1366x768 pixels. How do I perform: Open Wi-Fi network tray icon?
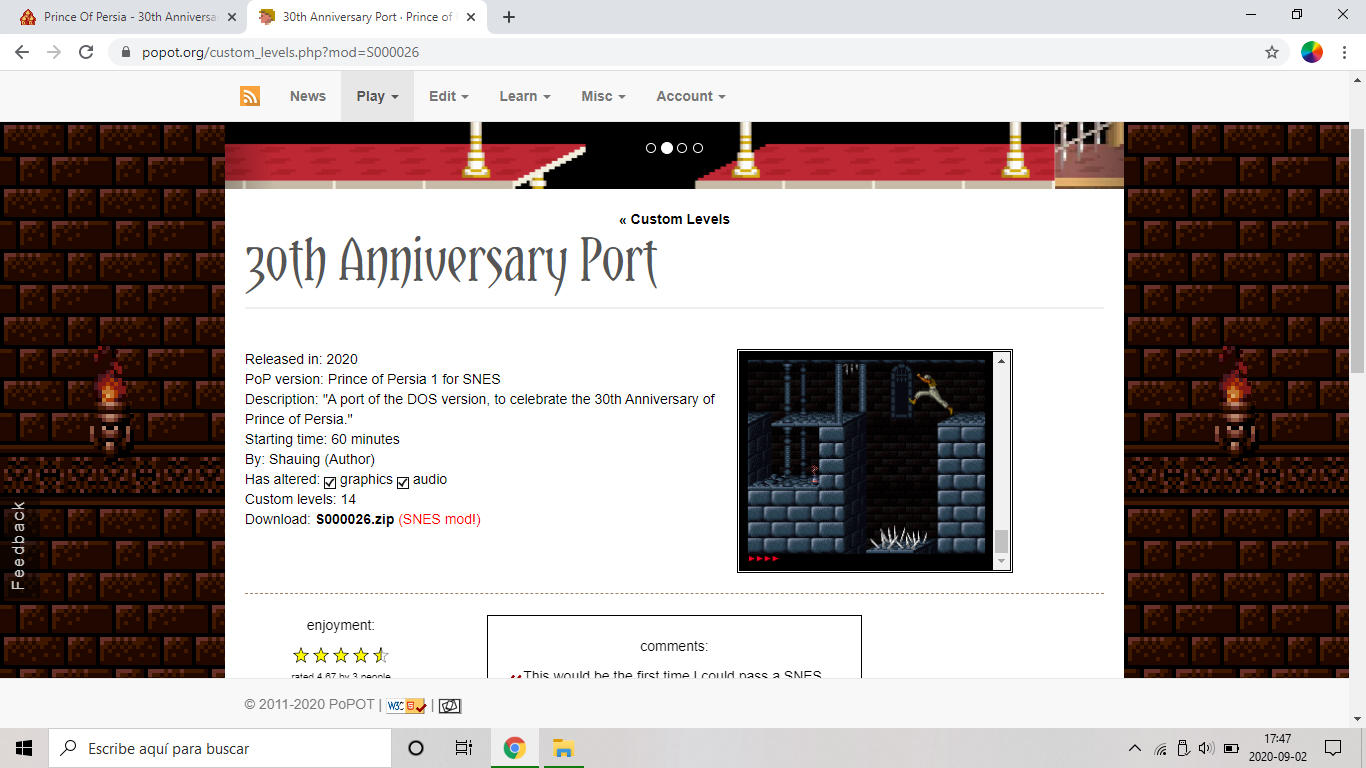click(1160, 748)
